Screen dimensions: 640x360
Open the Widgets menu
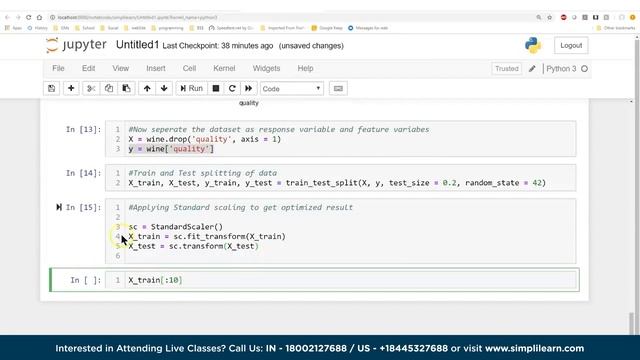pyautogui.click(x=267, y=68)
